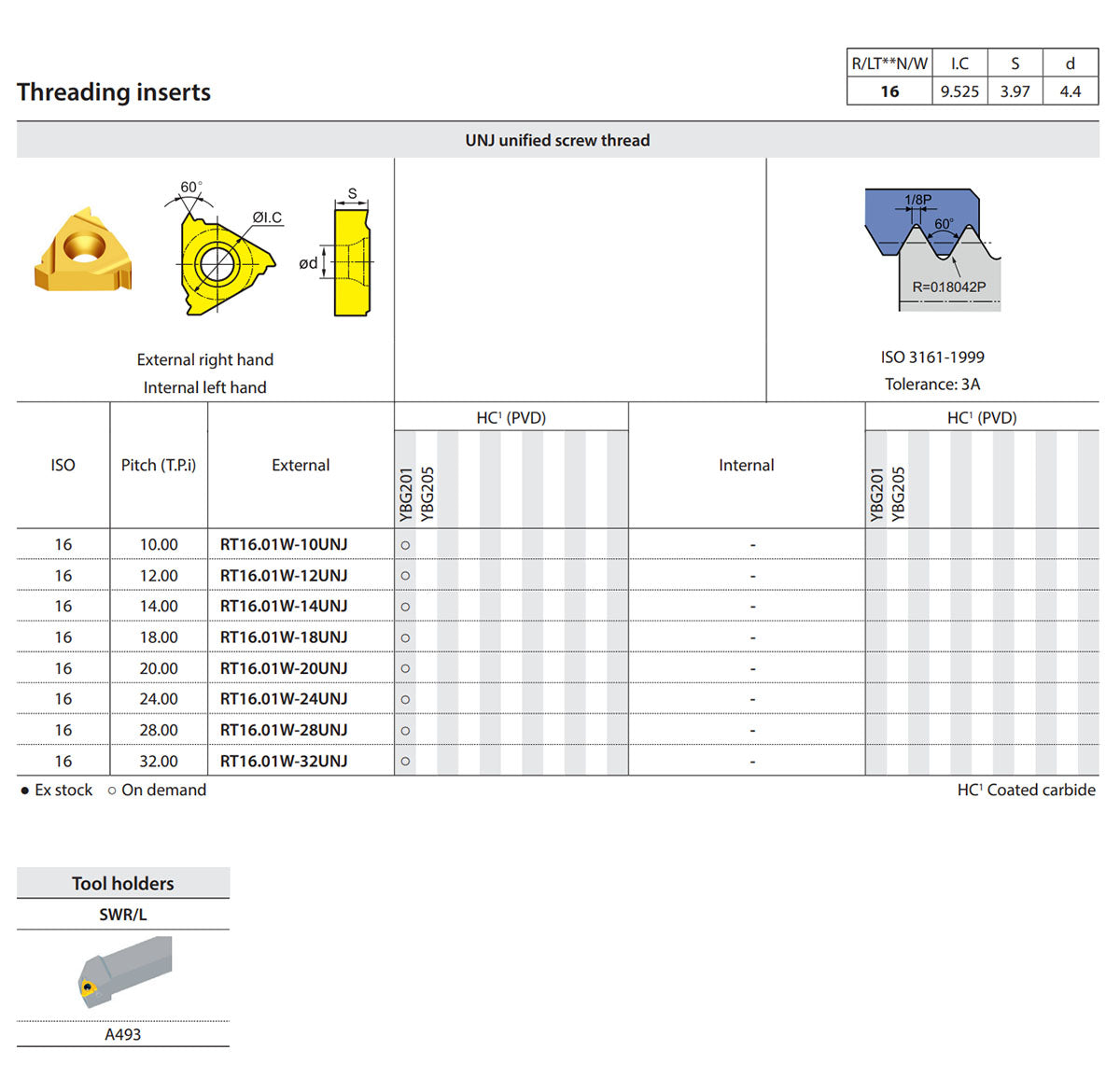Click the HC¹ Coated carbide footnote
Screen dimensions: 1120x1078
(x=1027, y=790)
